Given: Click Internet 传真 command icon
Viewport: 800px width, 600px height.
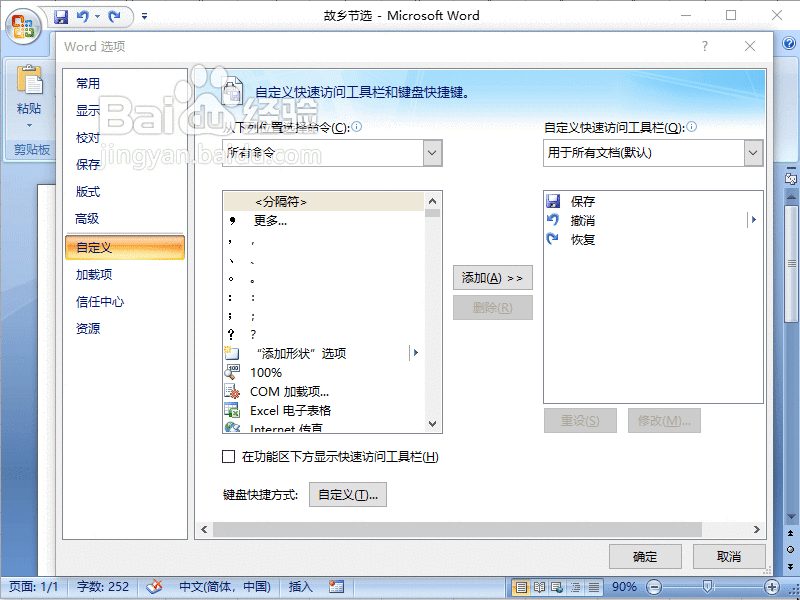Looking at the screenshot, I should (x=232, y=427).
